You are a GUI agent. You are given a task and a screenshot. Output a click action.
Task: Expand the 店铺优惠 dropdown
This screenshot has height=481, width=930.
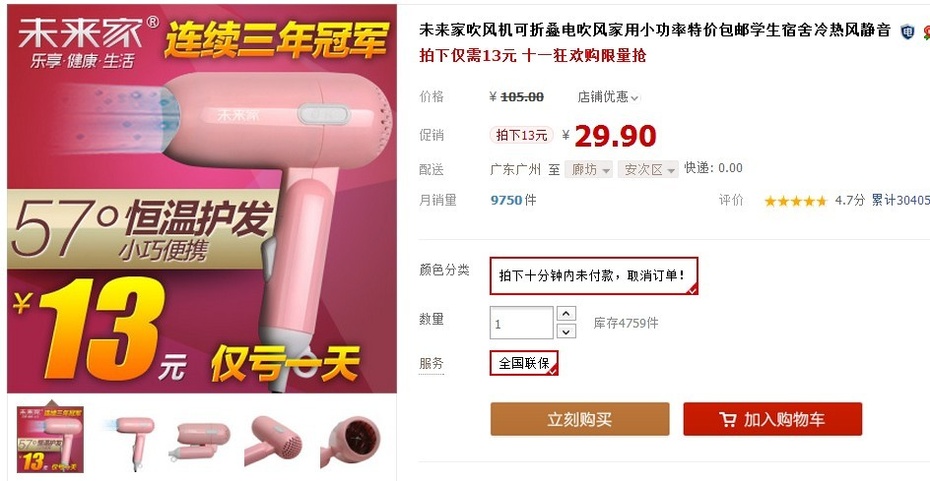609,97
